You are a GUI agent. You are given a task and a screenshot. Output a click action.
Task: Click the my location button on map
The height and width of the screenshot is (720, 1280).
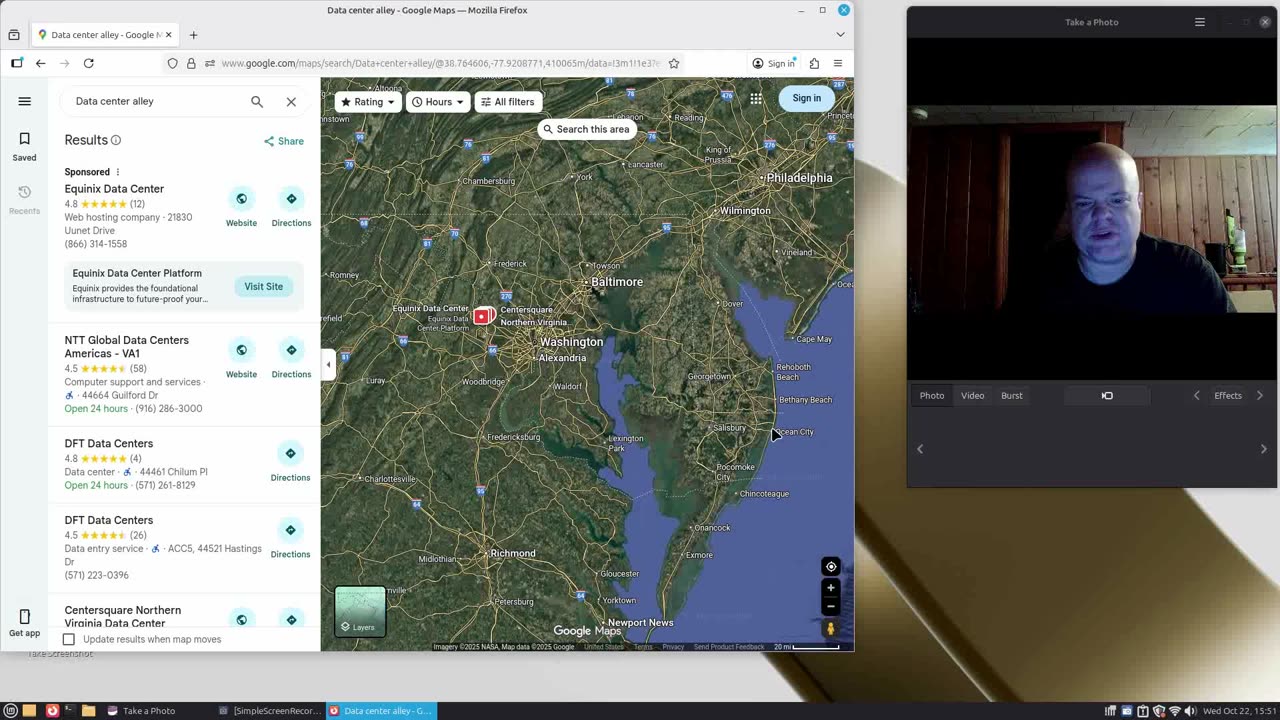click(830, 567)
